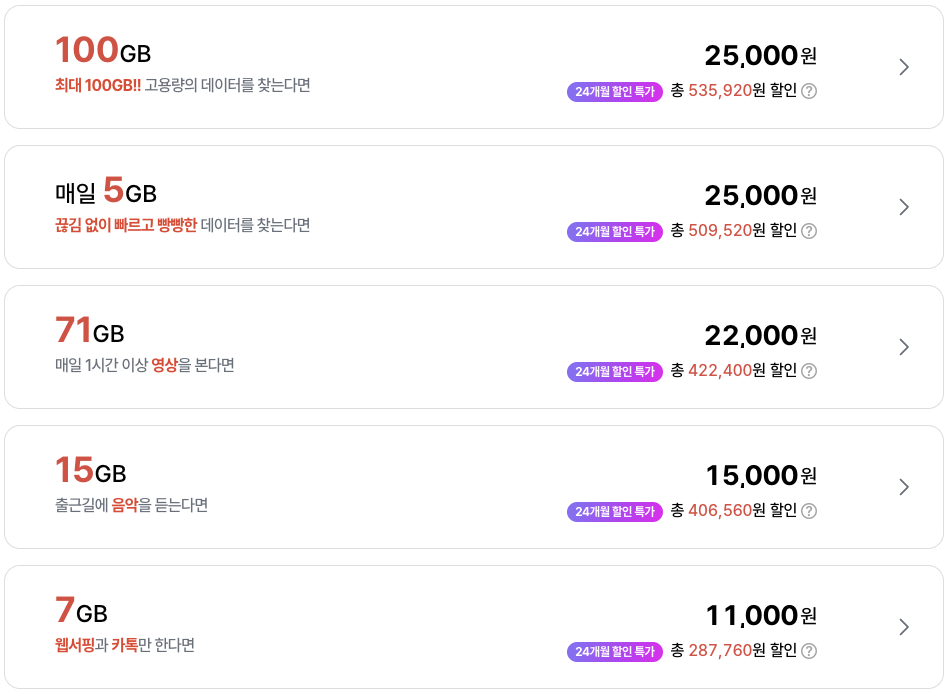
Task: Click the help icon next to 100GB plan discount
Action: [x=809, y=91]
